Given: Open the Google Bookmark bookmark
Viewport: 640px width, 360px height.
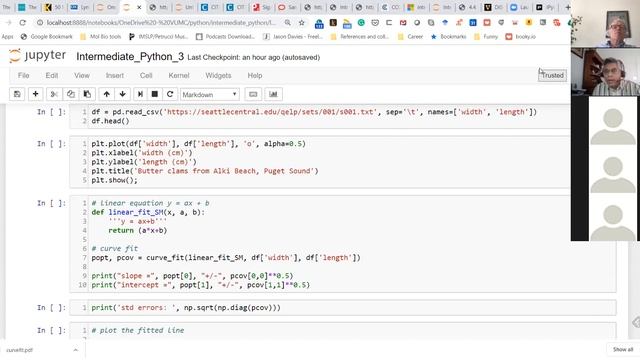Looking at the screenshot, I should click(46, 37).
